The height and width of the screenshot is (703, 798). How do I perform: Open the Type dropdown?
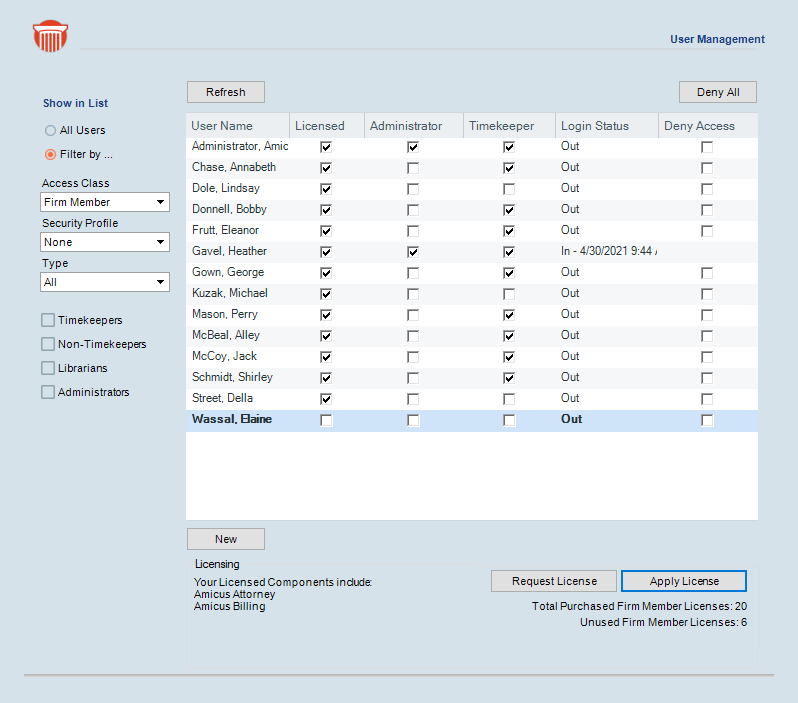click(105, 282)
